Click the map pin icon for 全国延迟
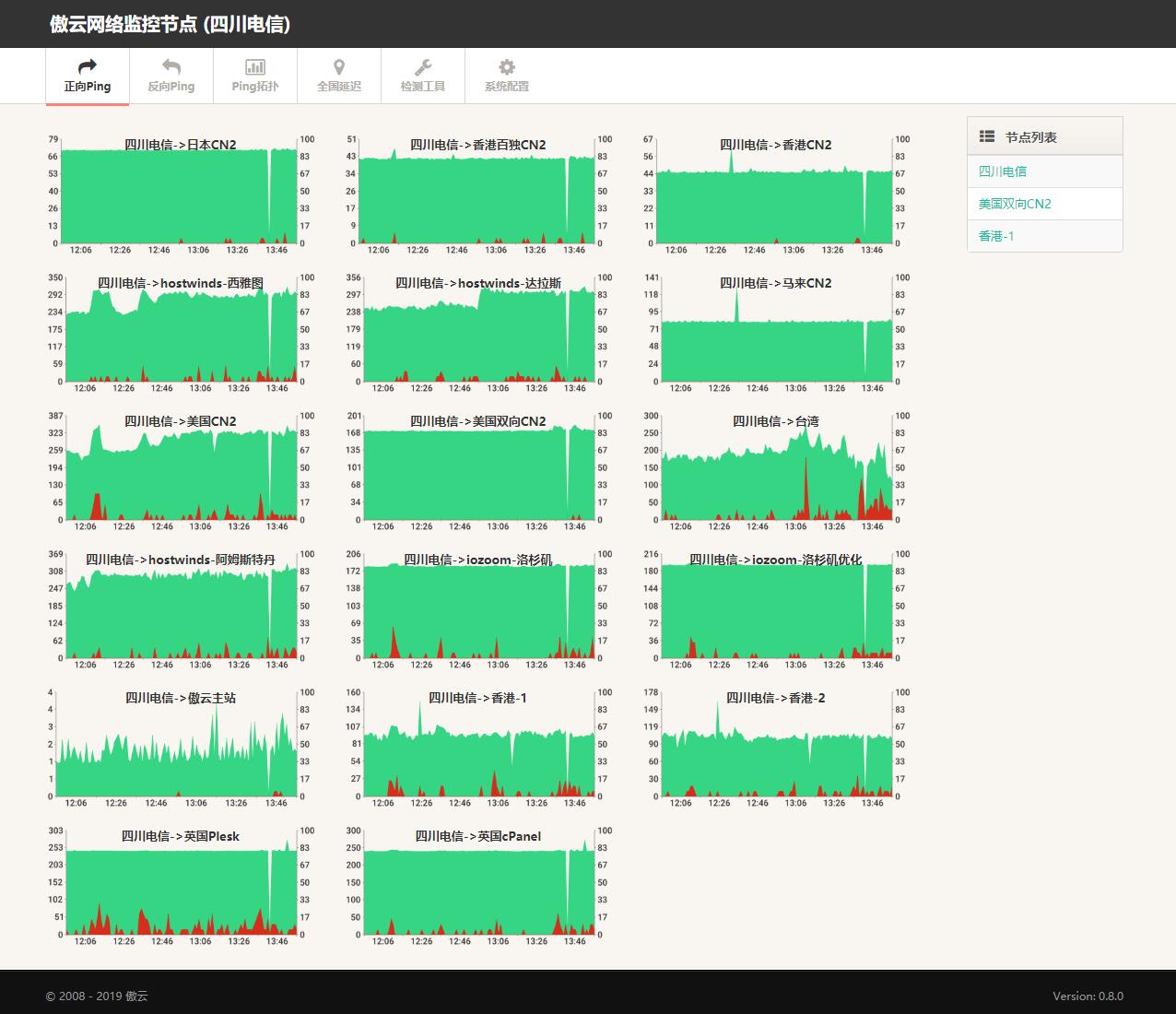1176x1014 pixels. (x=339, y=66)
